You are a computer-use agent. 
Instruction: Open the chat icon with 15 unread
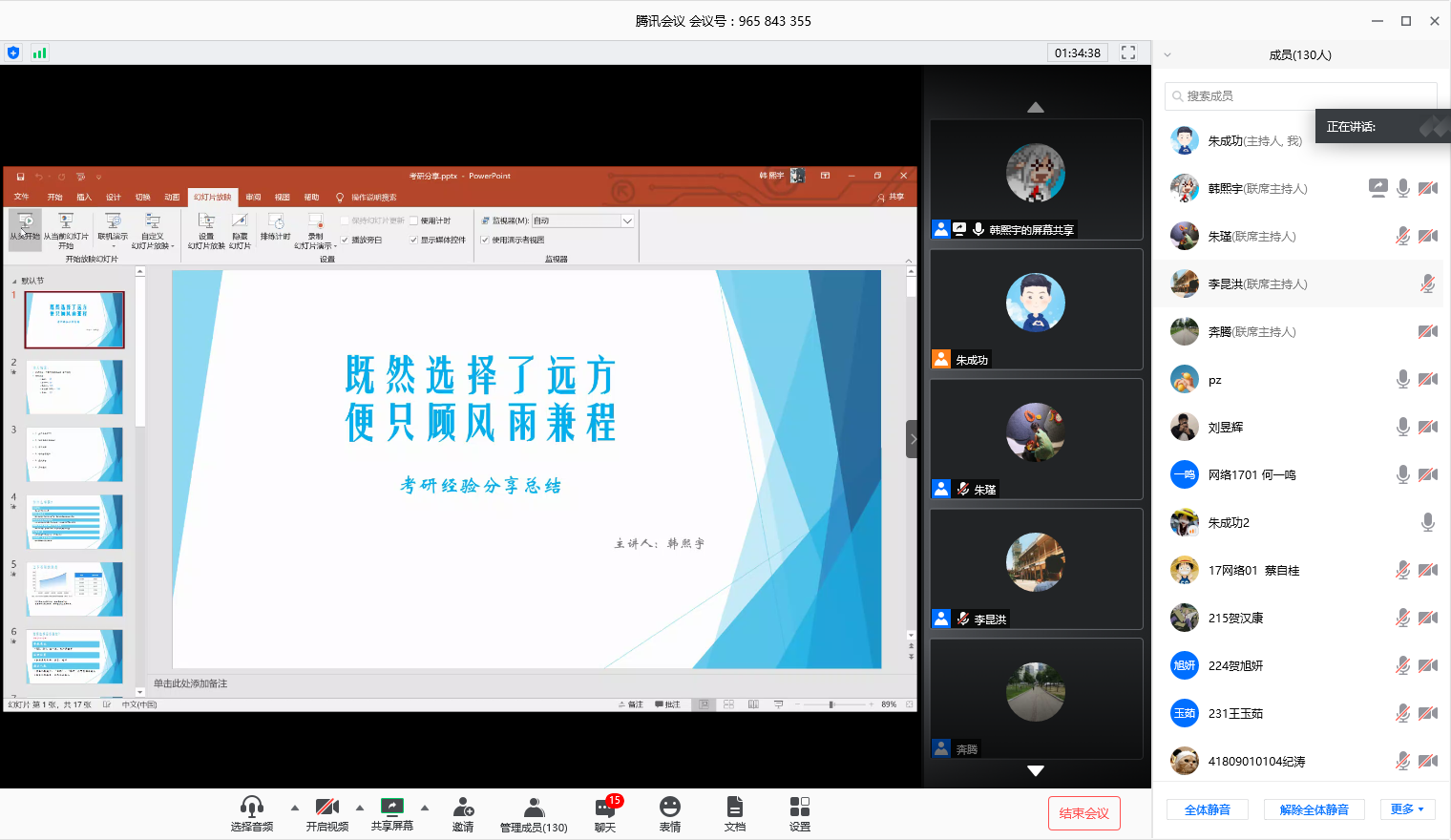(604, 808)
